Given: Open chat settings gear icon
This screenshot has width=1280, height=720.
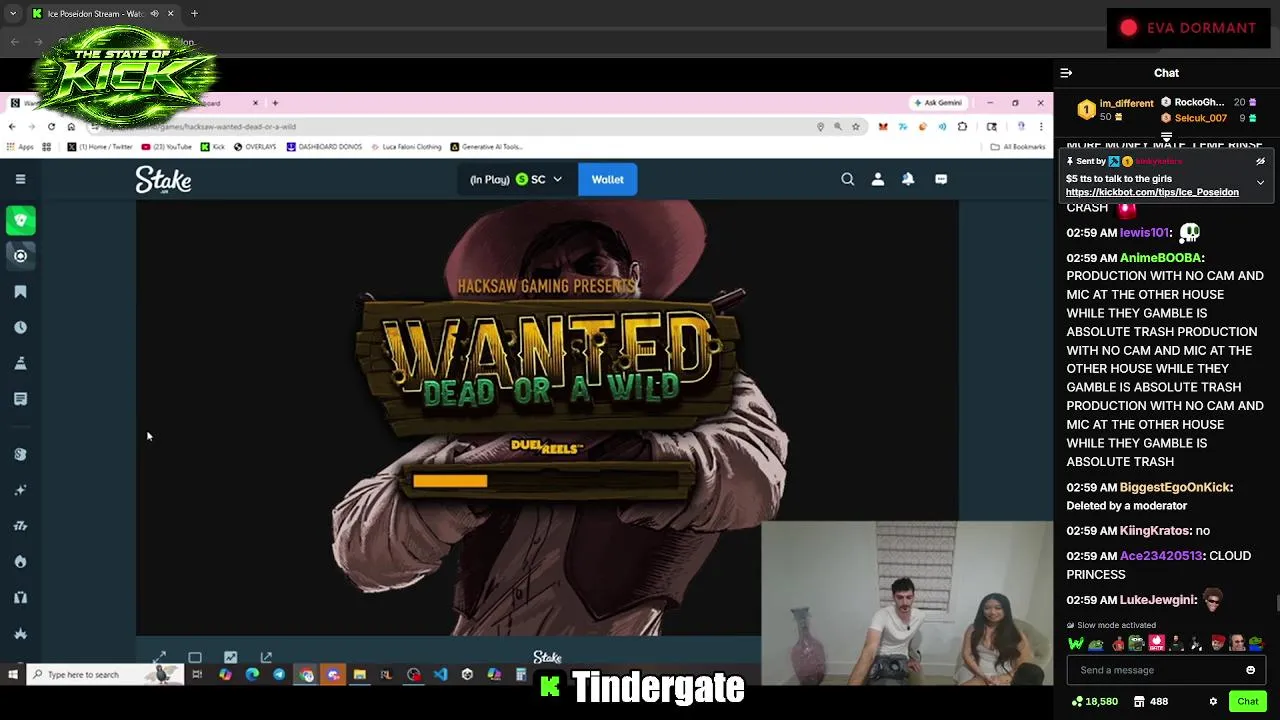Looking at the screenshot, I should pos(1213,702).
